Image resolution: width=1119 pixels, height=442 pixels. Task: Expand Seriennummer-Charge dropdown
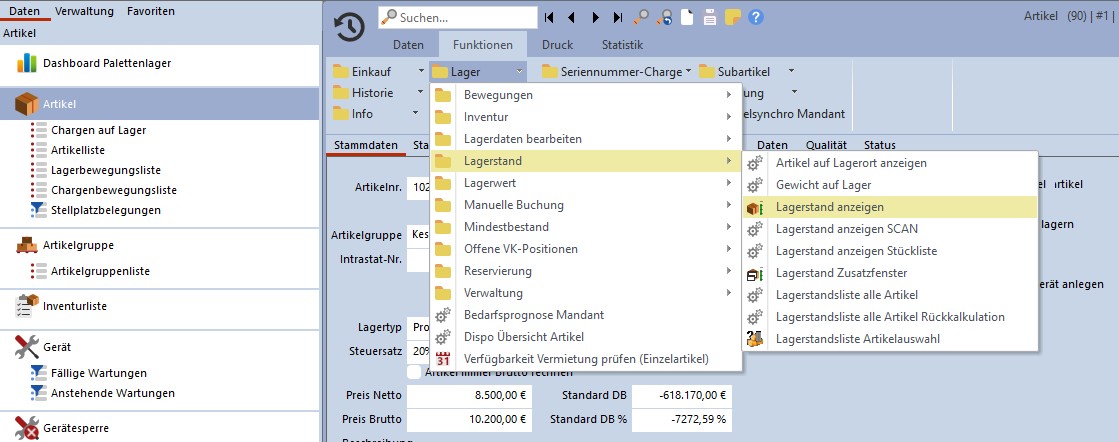[x=688, y=71]
